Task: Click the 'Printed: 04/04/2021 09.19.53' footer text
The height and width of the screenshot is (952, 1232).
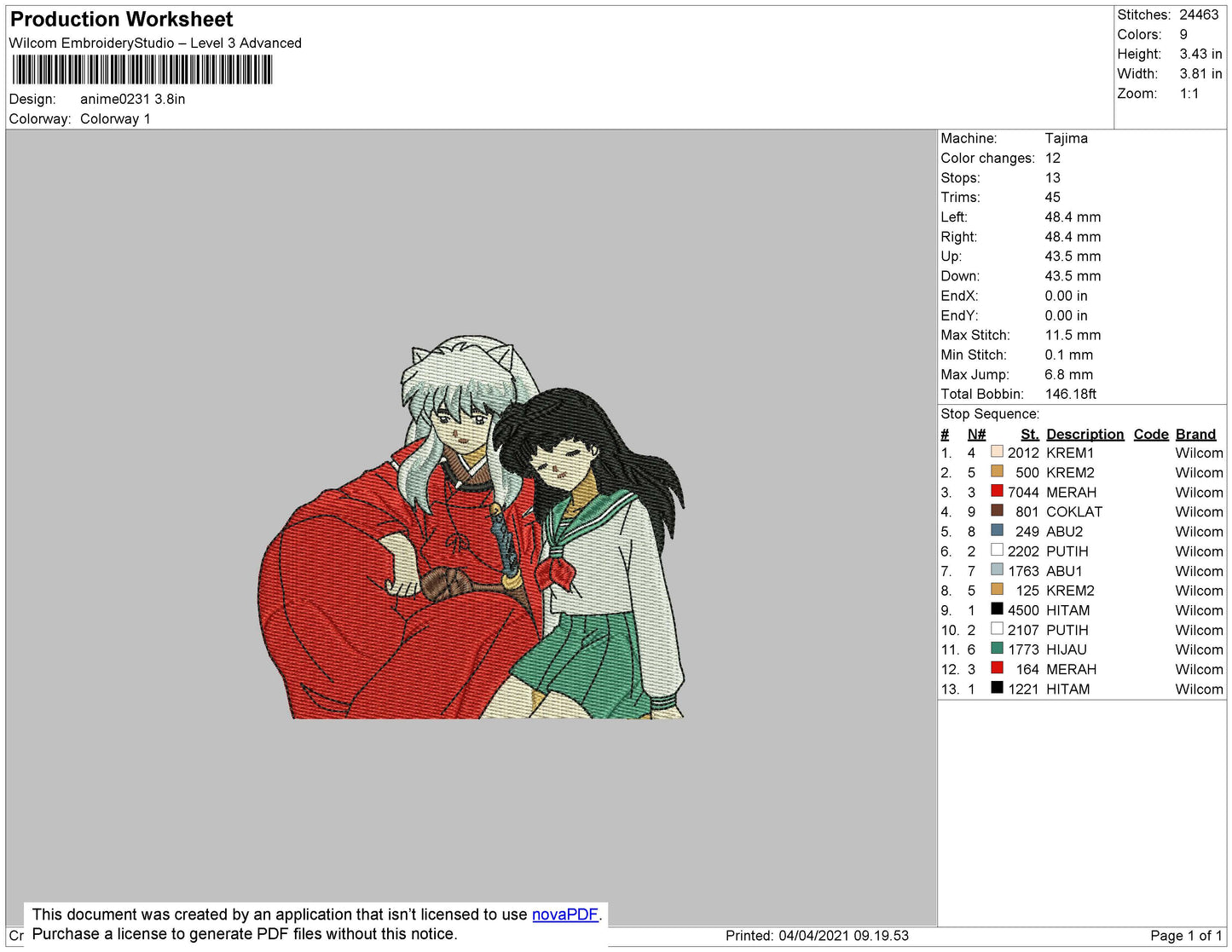Action: coord(817,935)
